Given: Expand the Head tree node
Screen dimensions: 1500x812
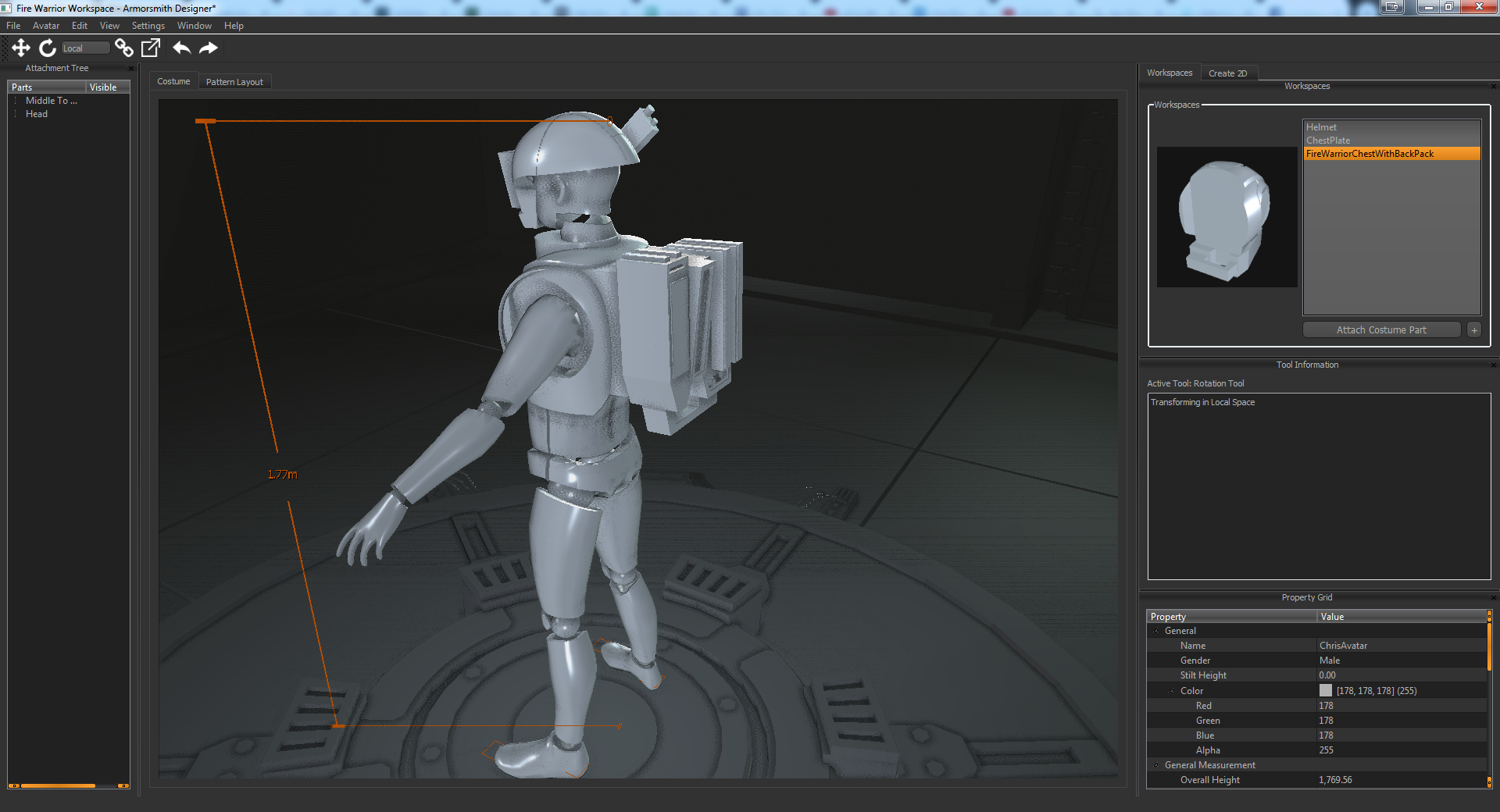Looking at the screenshot, I should coord(16,114).
